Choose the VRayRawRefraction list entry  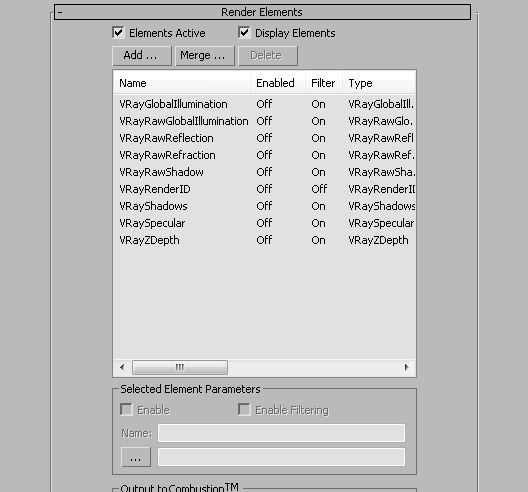(264, 155)
